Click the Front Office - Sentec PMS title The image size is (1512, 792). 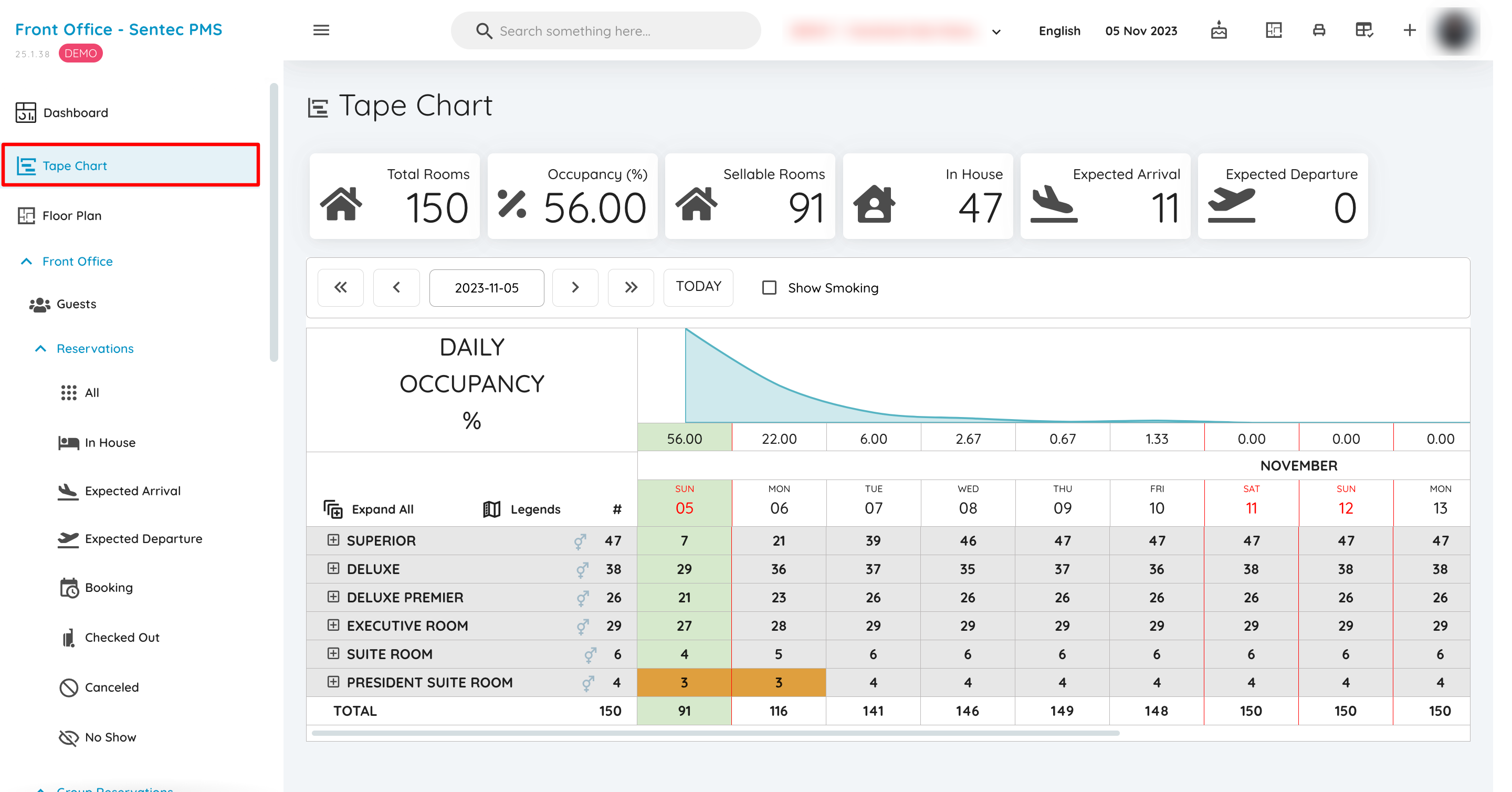[x=119, y=29]
